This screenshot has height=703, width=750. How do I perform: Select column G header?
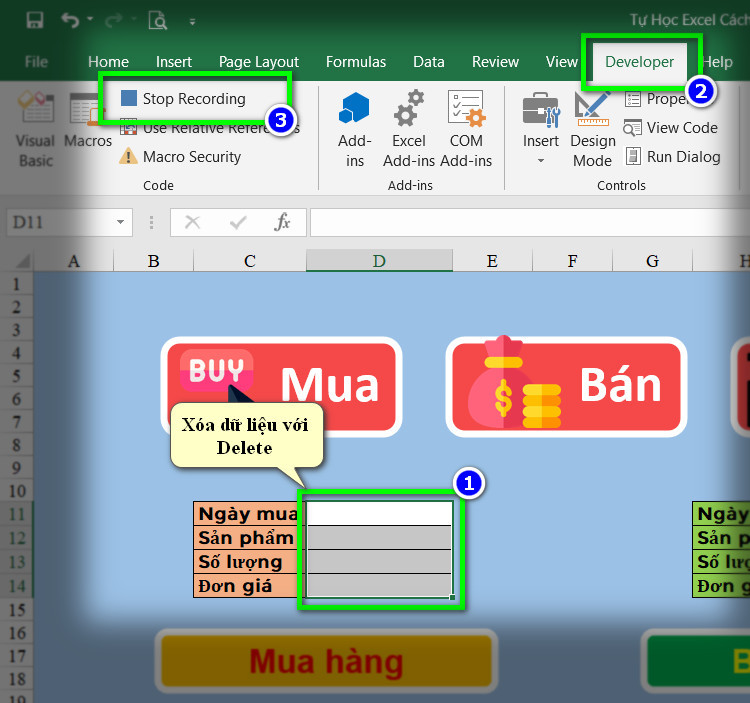[652, 261]
